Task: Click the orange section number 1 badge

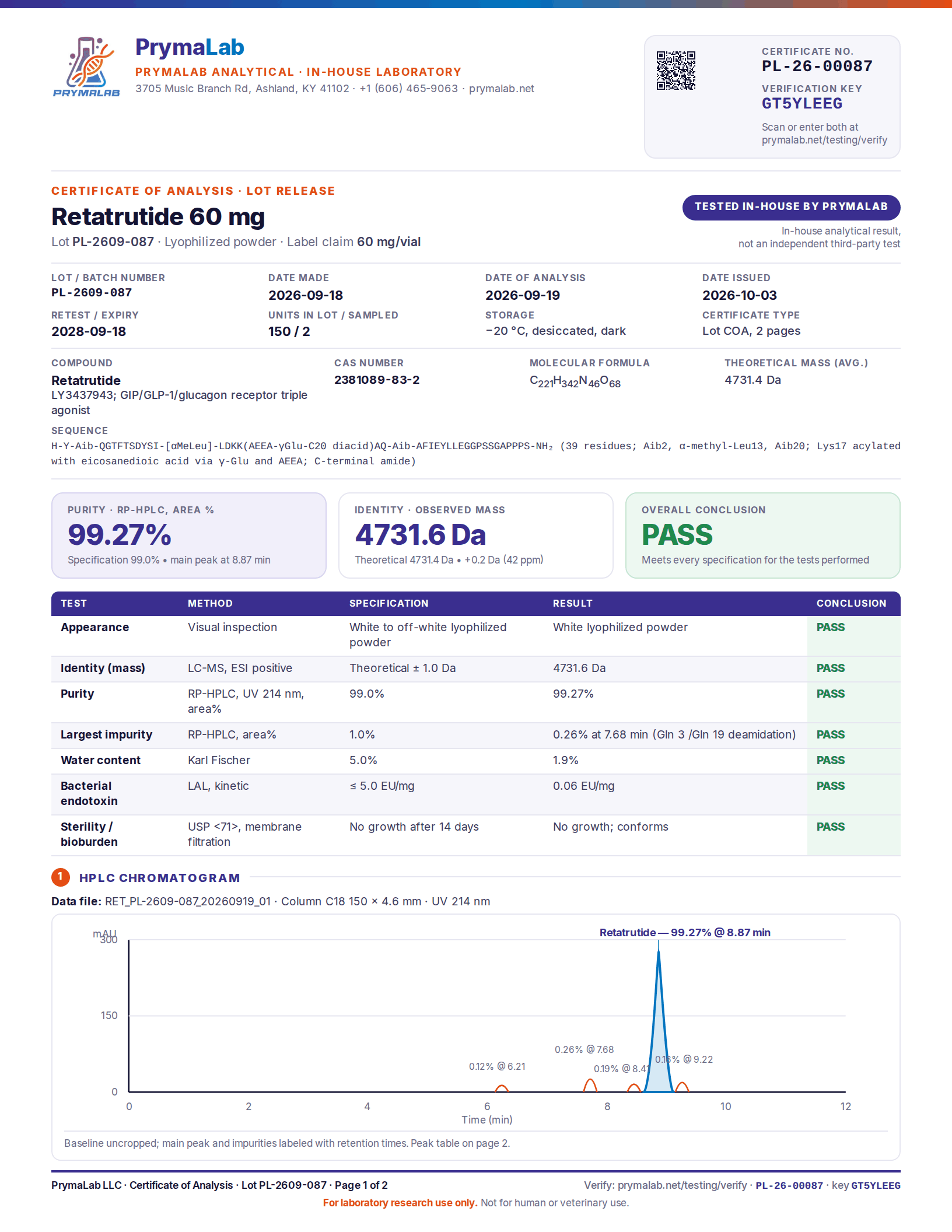Action: (61, 877)
